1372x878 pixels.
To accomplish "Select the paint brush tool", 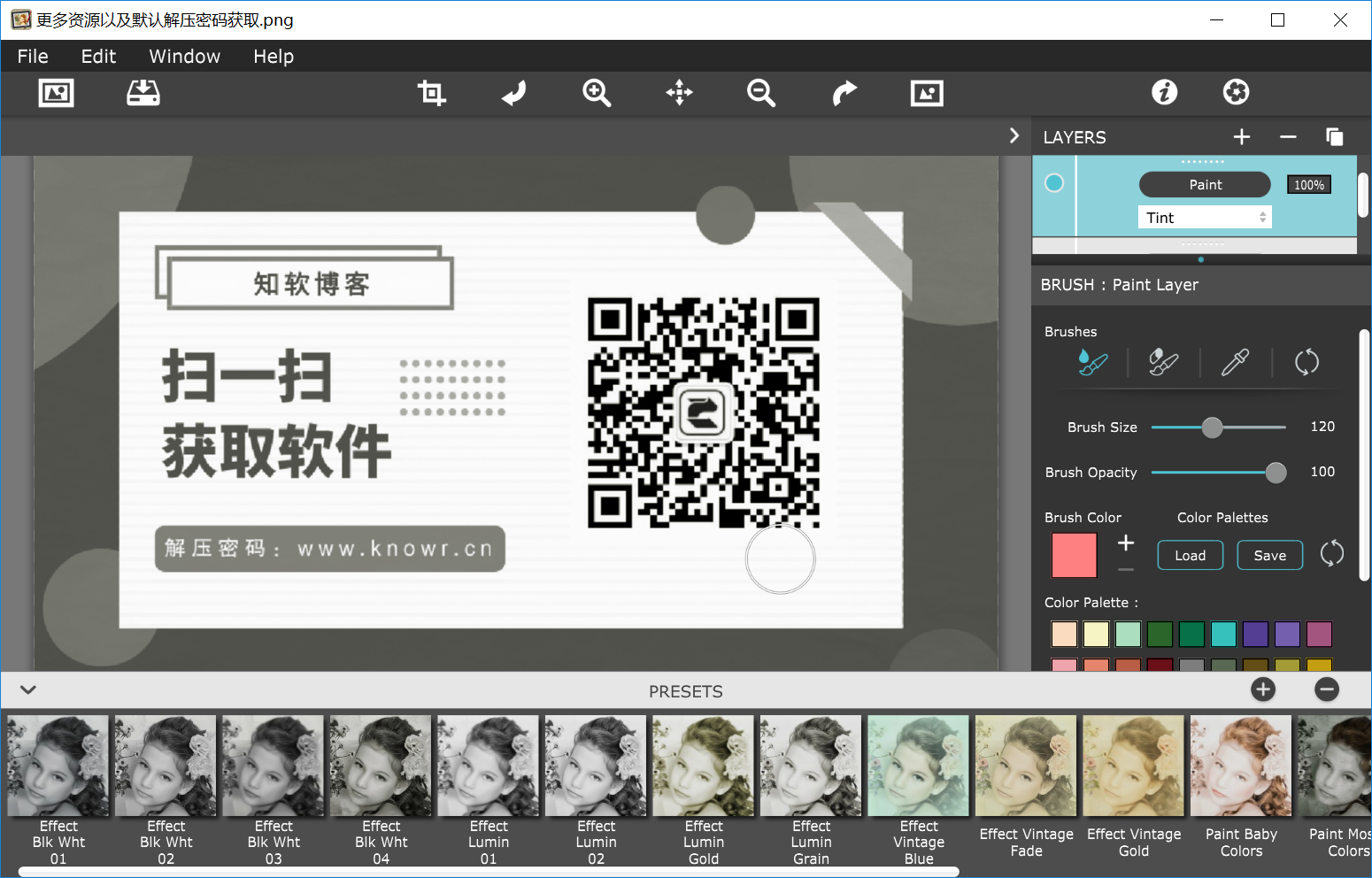I will click(1092, 362).
